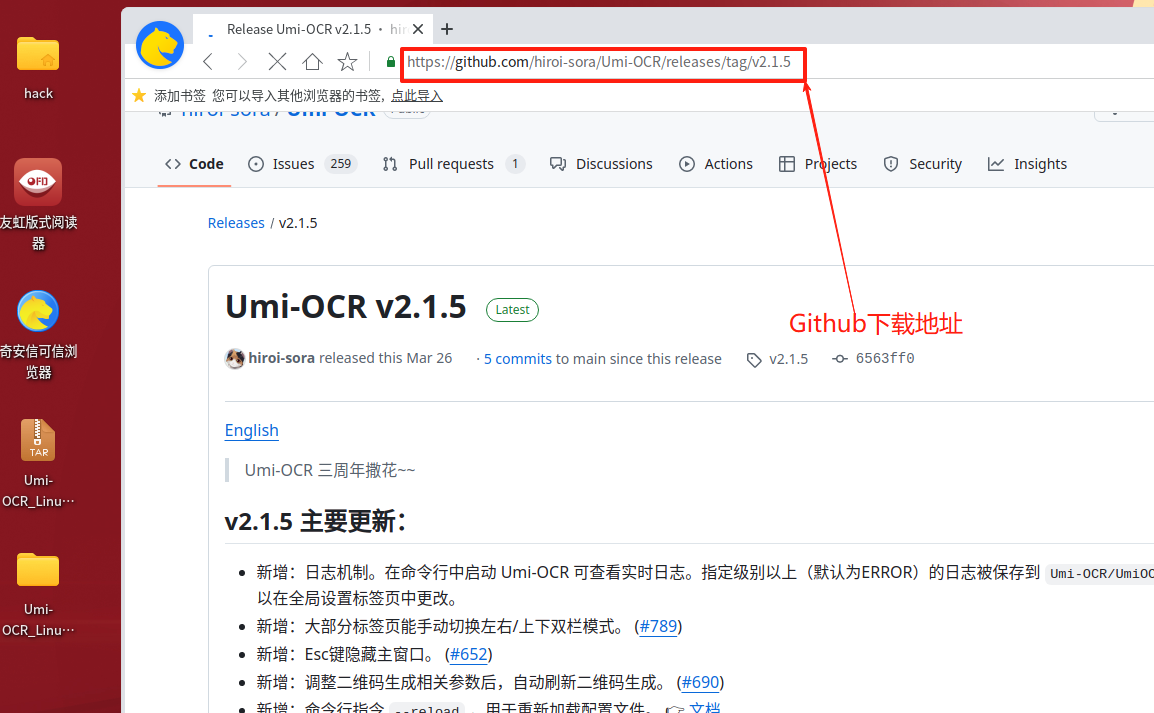This screenshot has width=1154, height=713.
Task: Switch to the Code repository tab
Action: click(x=194, y=164)
